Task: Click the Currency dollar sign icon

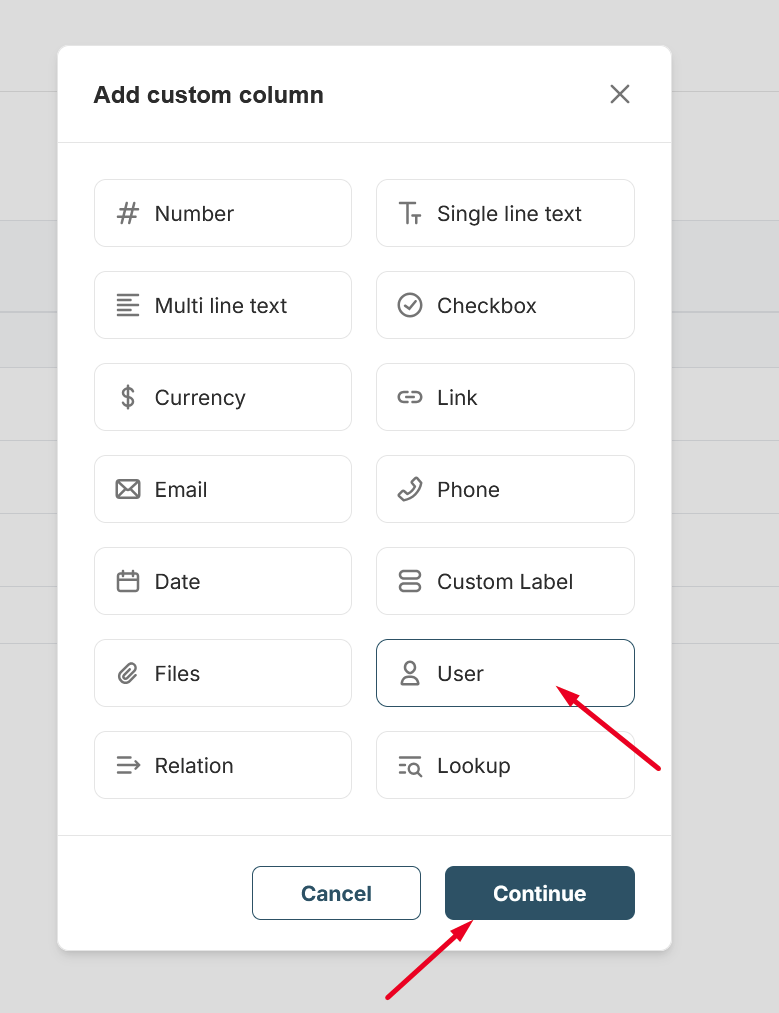Action: (x=128, y=397)
